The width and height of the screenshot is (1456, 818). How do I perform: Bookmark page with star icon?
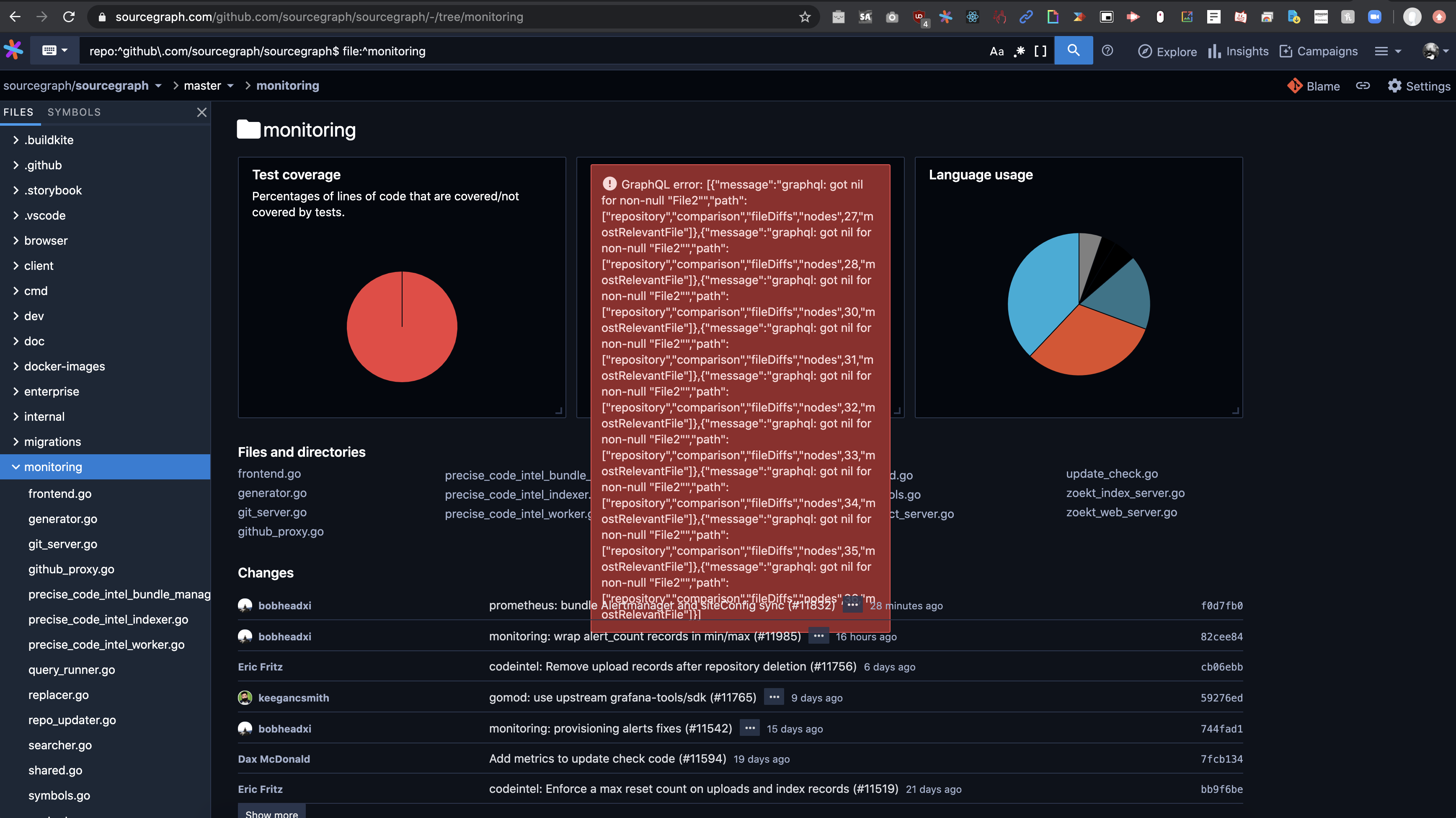pos(805,17)
